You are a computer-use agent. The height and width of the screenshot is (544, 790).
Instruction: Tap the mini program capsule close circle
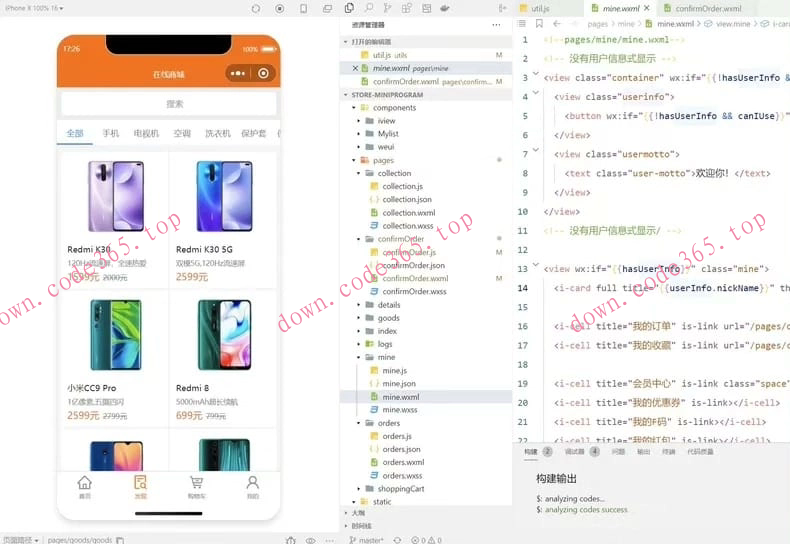(x=263, y=74)
